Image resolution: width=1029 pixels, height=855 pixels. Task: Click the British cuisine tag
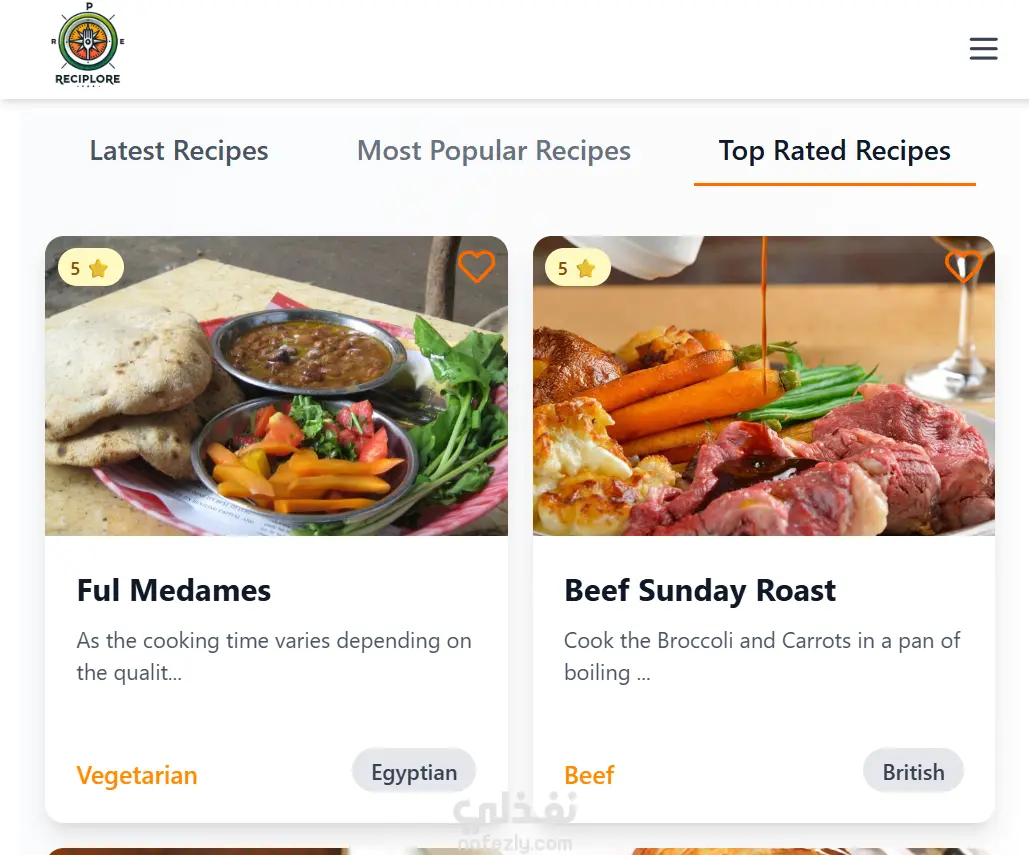(914, 772)
